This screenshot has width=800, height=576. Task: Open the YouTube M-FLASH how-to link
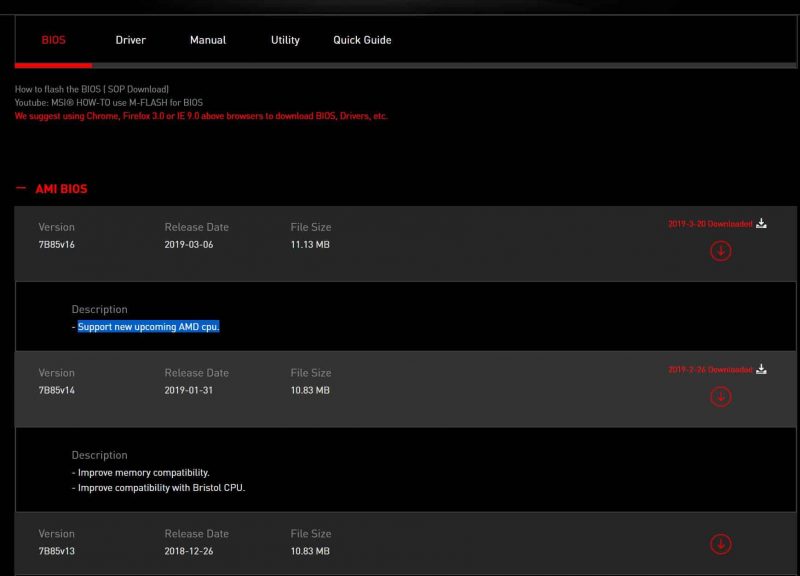(x=108, y=102)
